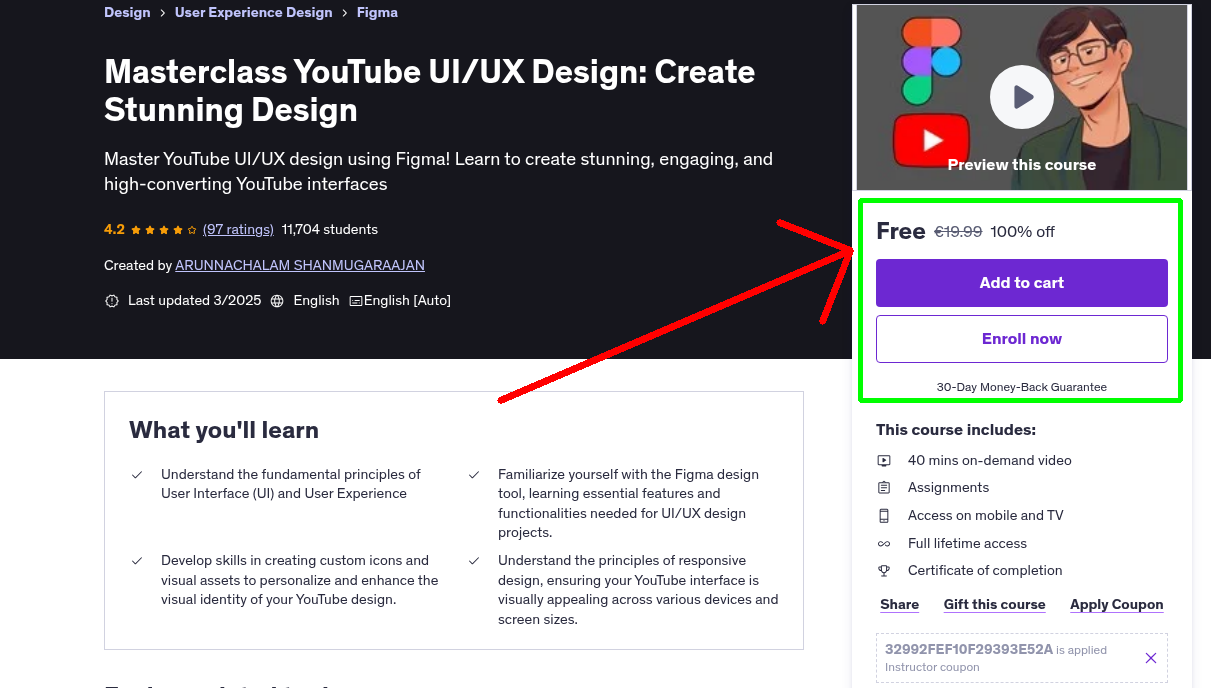Click 'Last updated 3/2025' text

(194, 301)
